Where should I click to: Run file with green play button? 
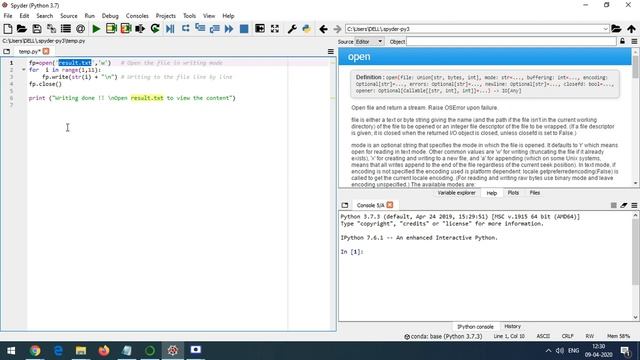96,29
